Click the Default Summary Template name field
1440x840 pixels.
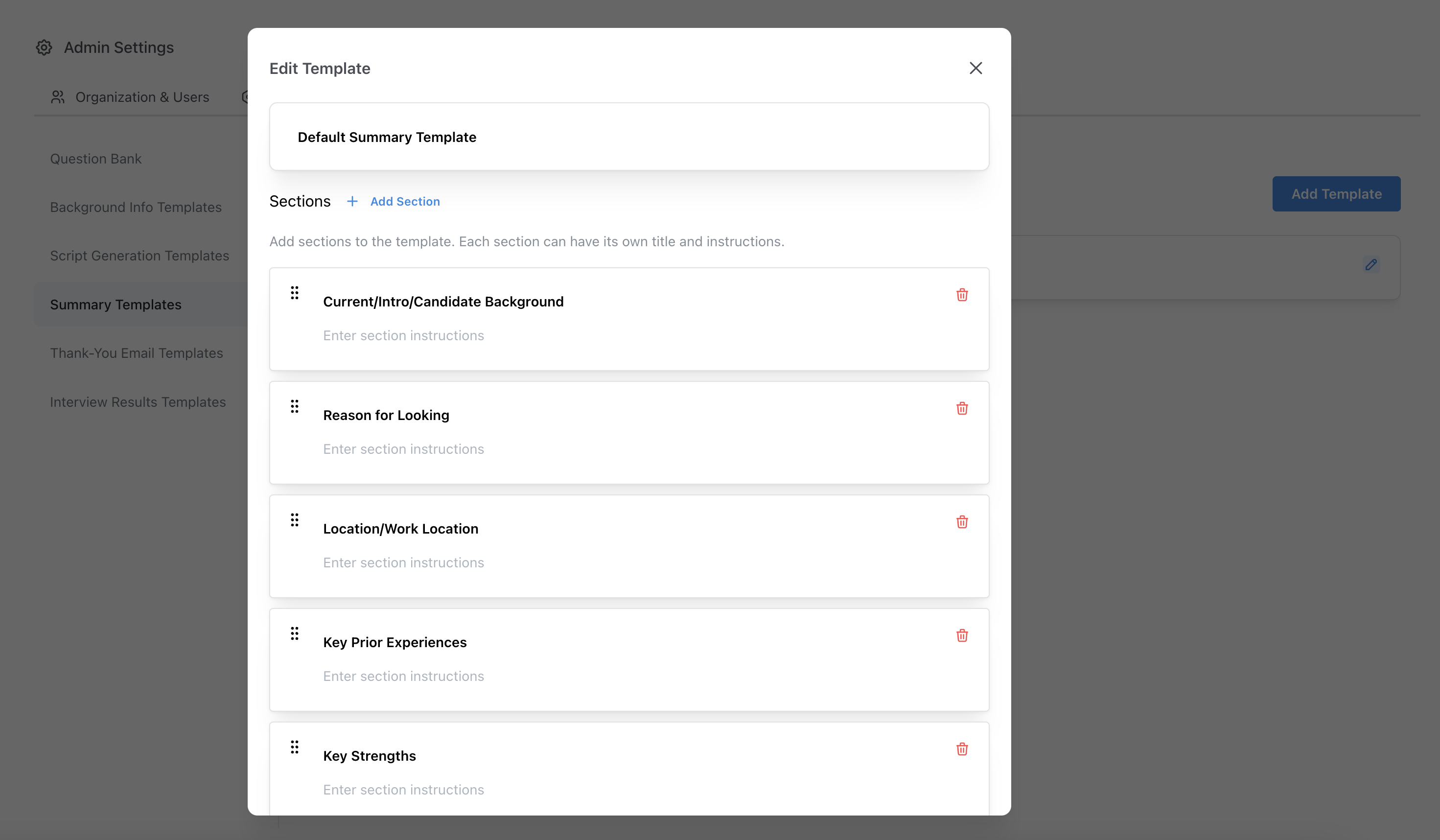[628, 137]
